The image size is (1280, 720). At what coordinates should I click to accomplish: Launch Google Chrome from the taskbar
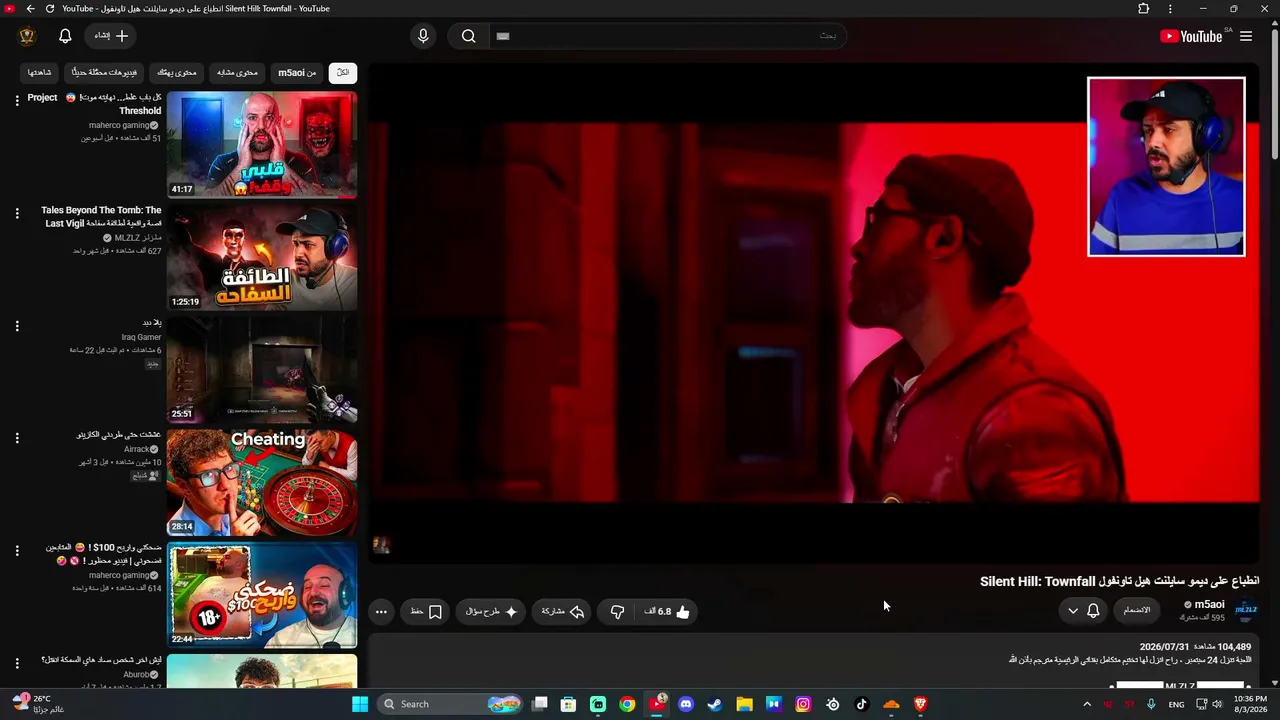pyautogui.click(x=627, y=704)
